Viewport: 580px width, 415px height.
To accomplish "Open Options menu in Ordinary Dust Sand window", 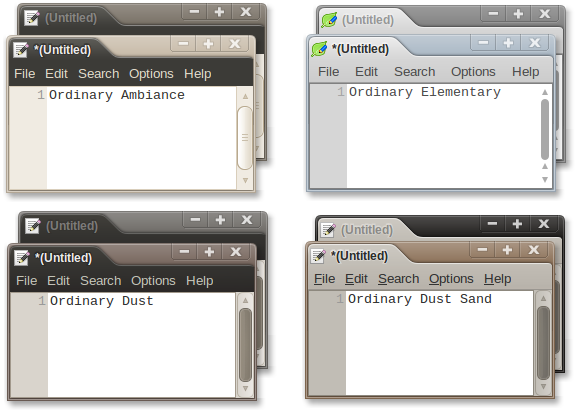I will [451, 279].
